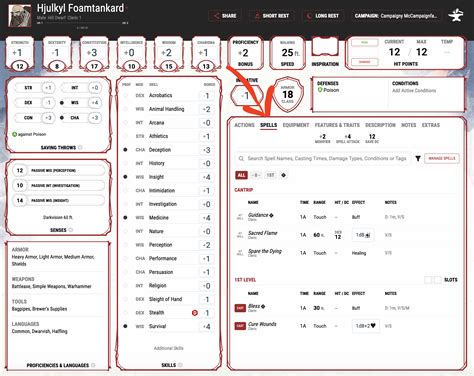474x376 pixels.
Task: Click Manage Spells button
Action: (442, 158)
